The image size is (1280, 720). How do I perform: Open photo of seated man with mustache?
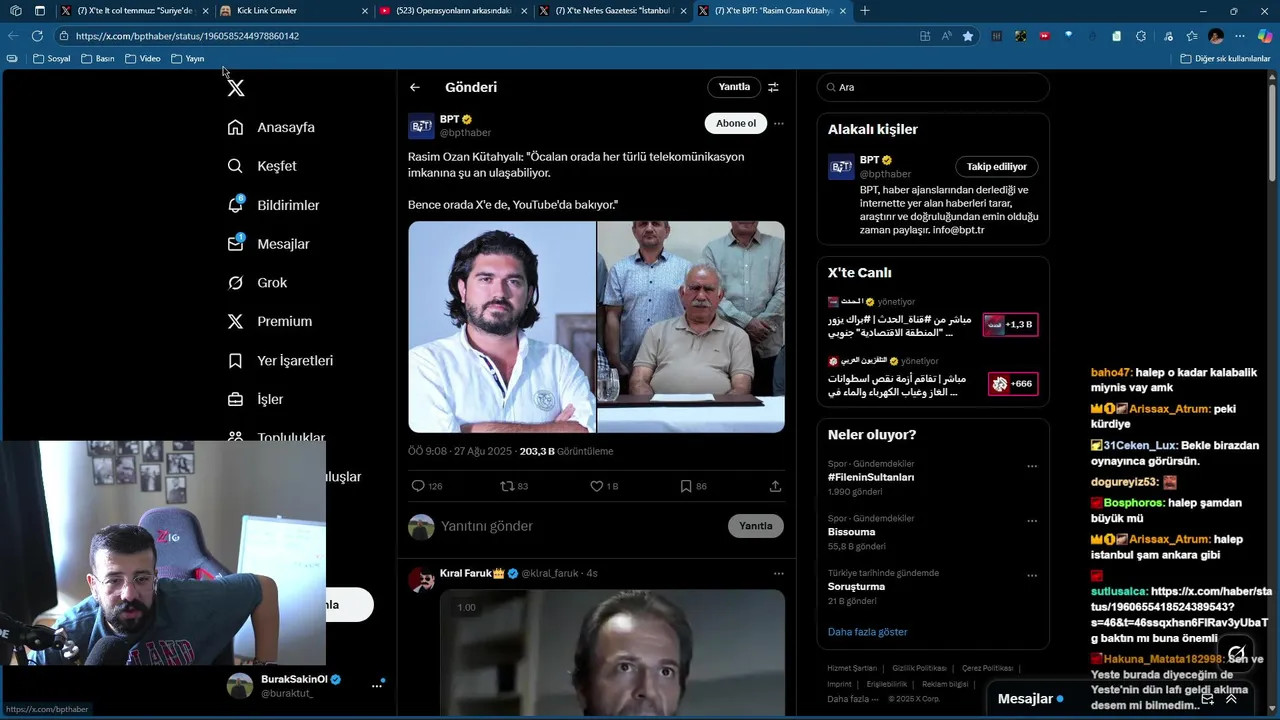tap(691, 327)
